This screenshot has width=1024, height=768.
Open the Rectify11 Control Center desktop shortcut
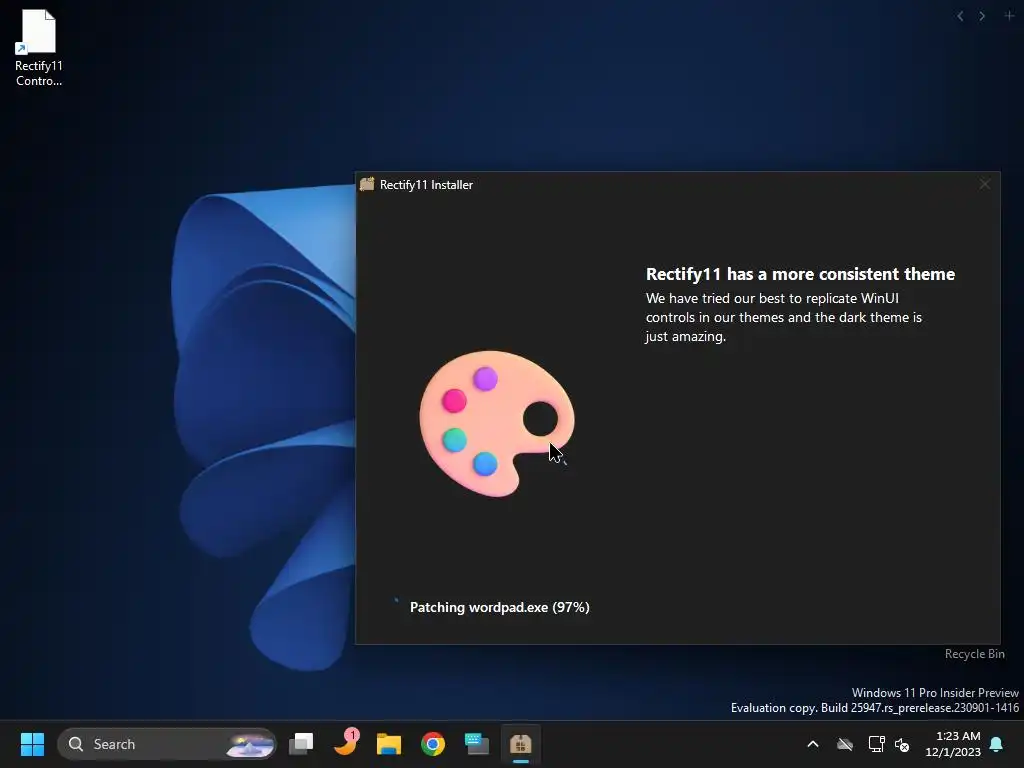click(39, 48)
